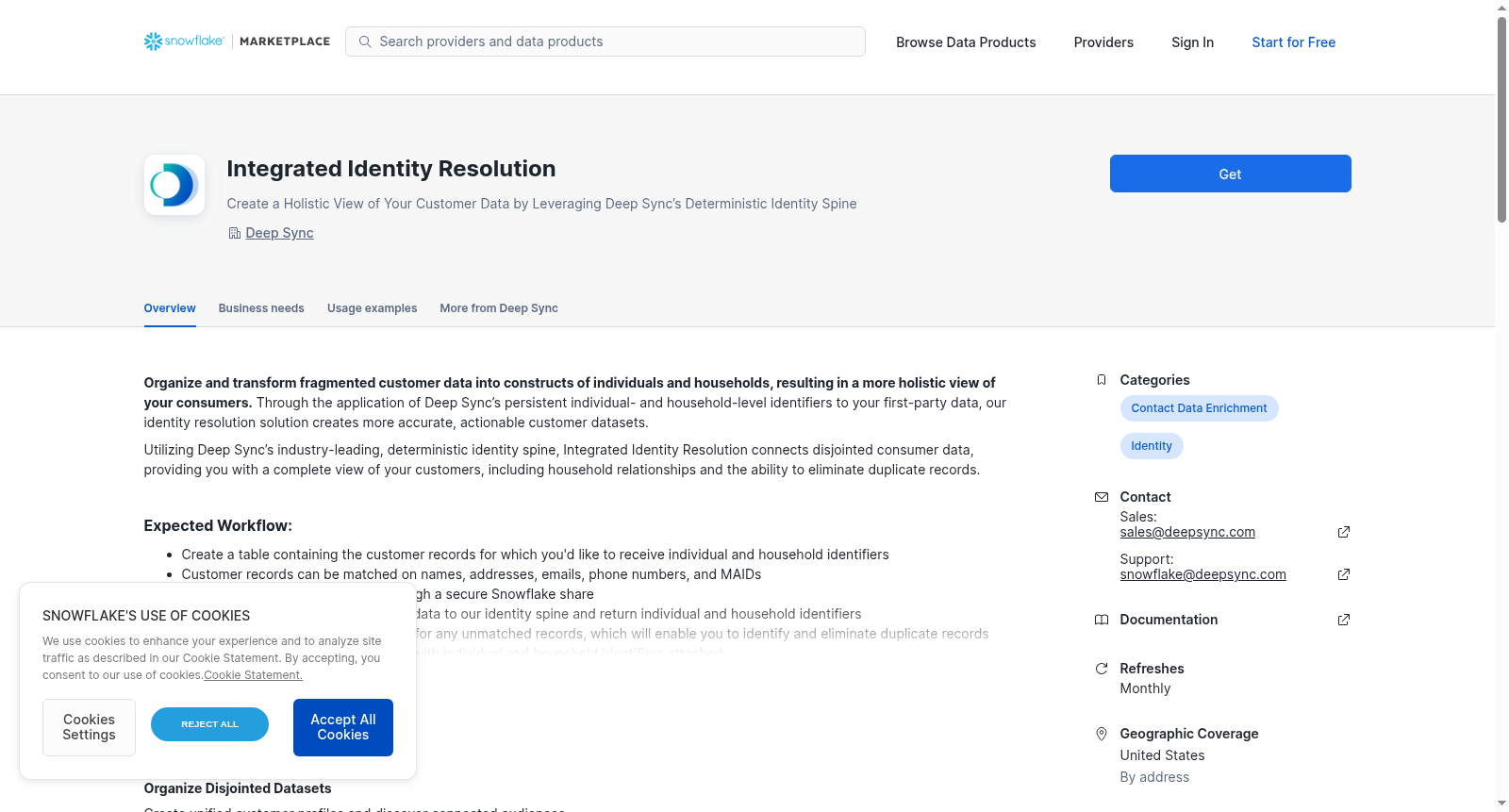1509x812 pixels.
Task: Click the Refreshes circular arrow icon
Action: [1101, 669]
